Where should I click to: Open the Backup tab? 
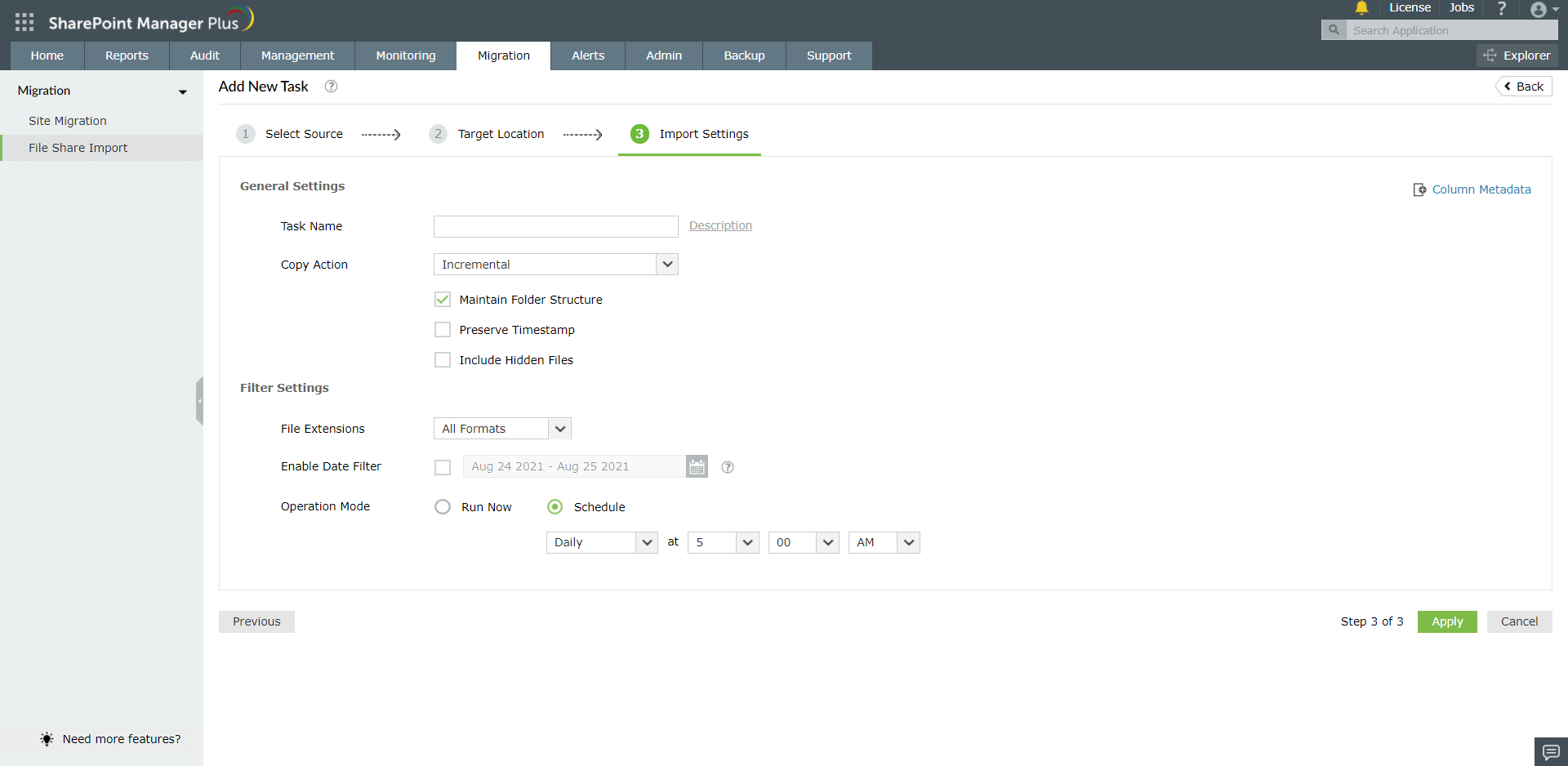(745, 56)
